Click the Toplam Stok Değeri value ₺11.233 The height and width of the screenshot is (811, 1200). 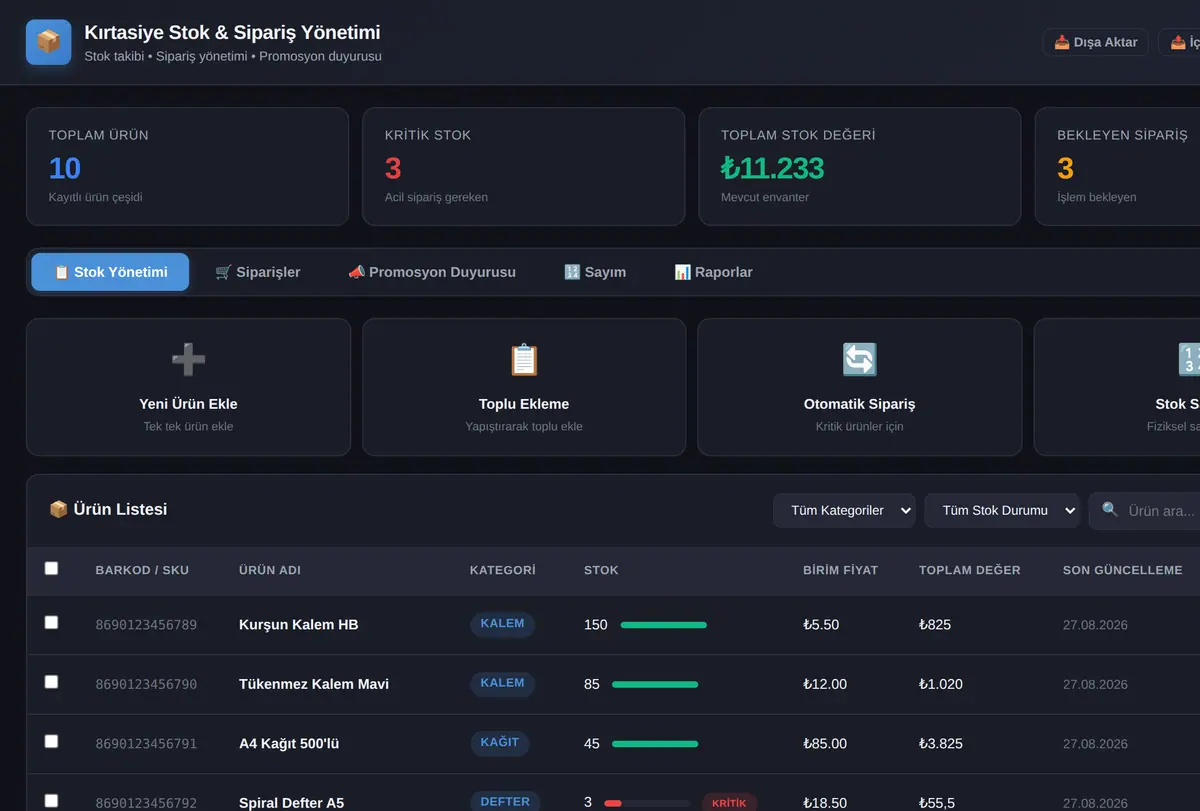point(772,168)
